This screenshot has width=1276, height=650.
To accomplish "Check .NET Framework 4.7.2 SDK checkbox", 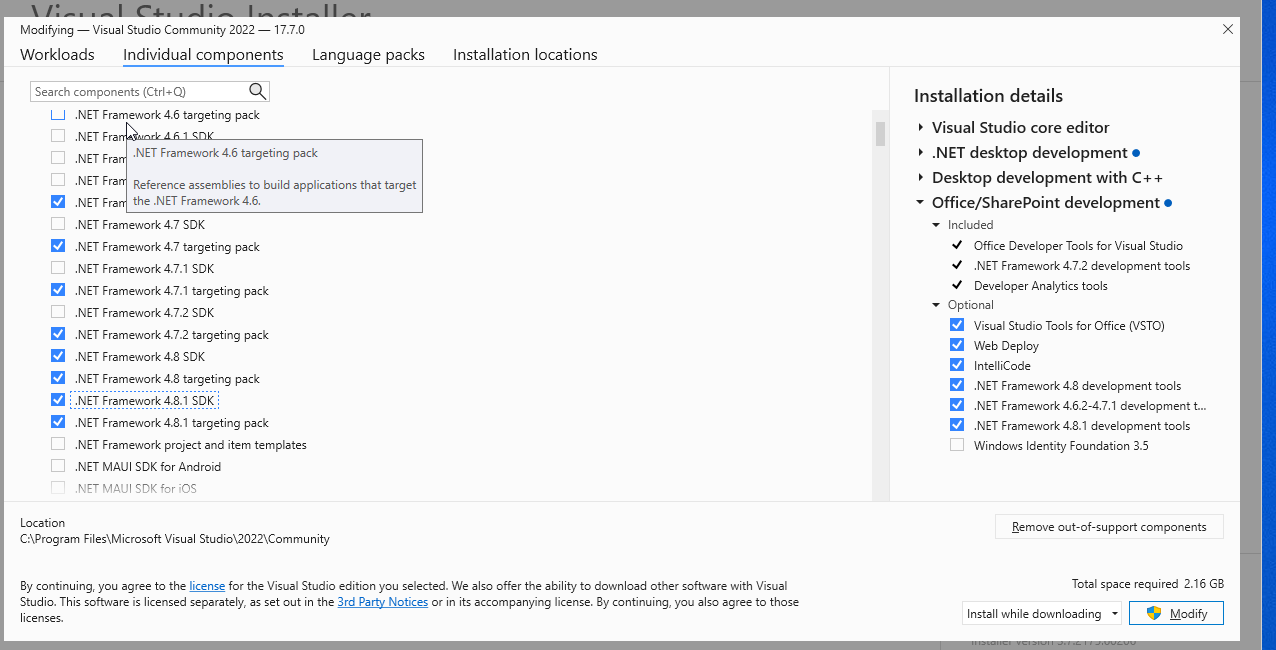I will (x=58, y=312).
